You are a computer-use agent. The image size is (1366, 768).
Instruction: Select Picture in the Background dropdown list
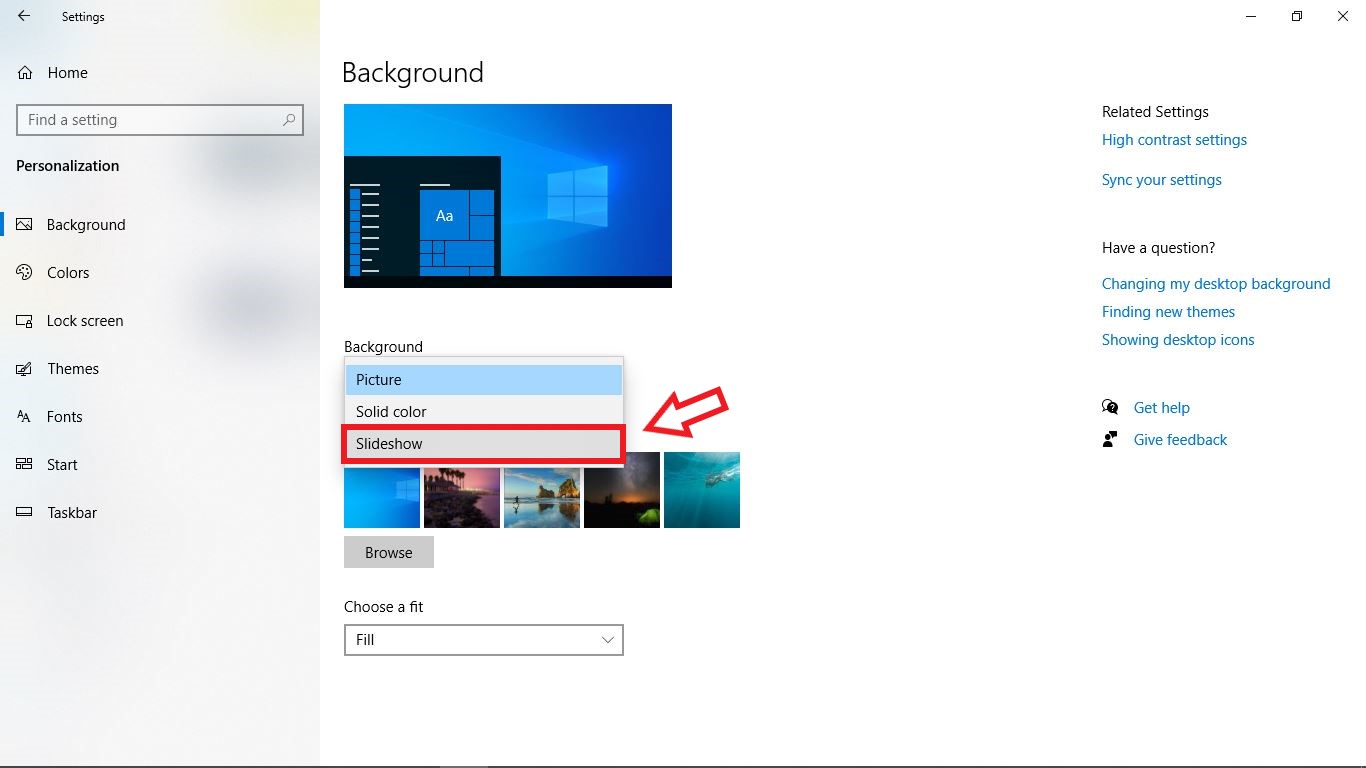tap(484, 380)
